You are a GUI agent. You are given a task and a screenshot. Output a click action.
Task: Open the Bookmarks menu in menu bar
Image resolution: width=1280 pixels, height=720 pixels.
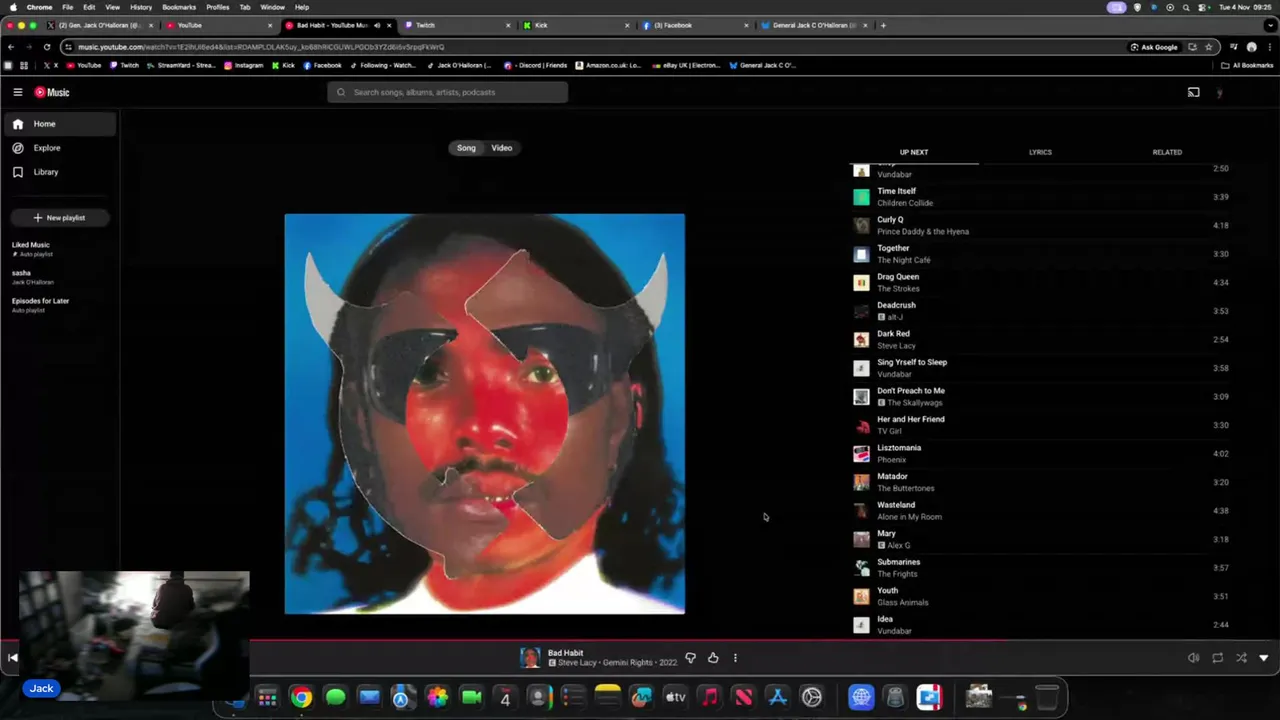pyautogui.click(x=179, y=7)
